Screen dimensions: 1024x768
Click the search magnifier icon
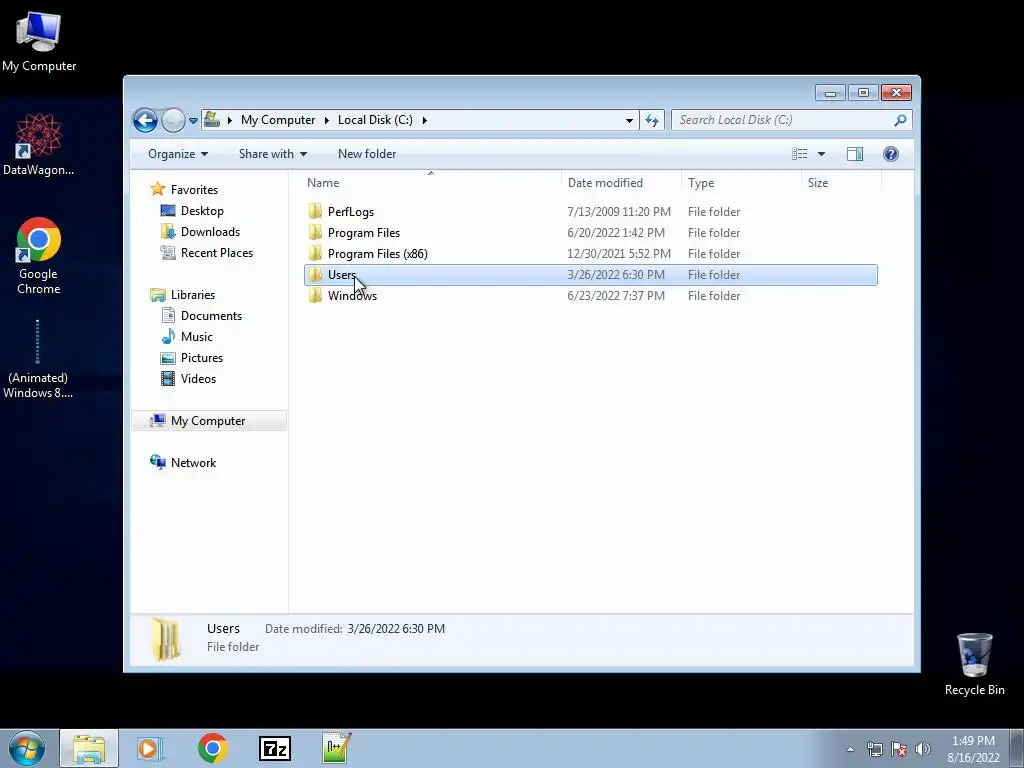901,120
